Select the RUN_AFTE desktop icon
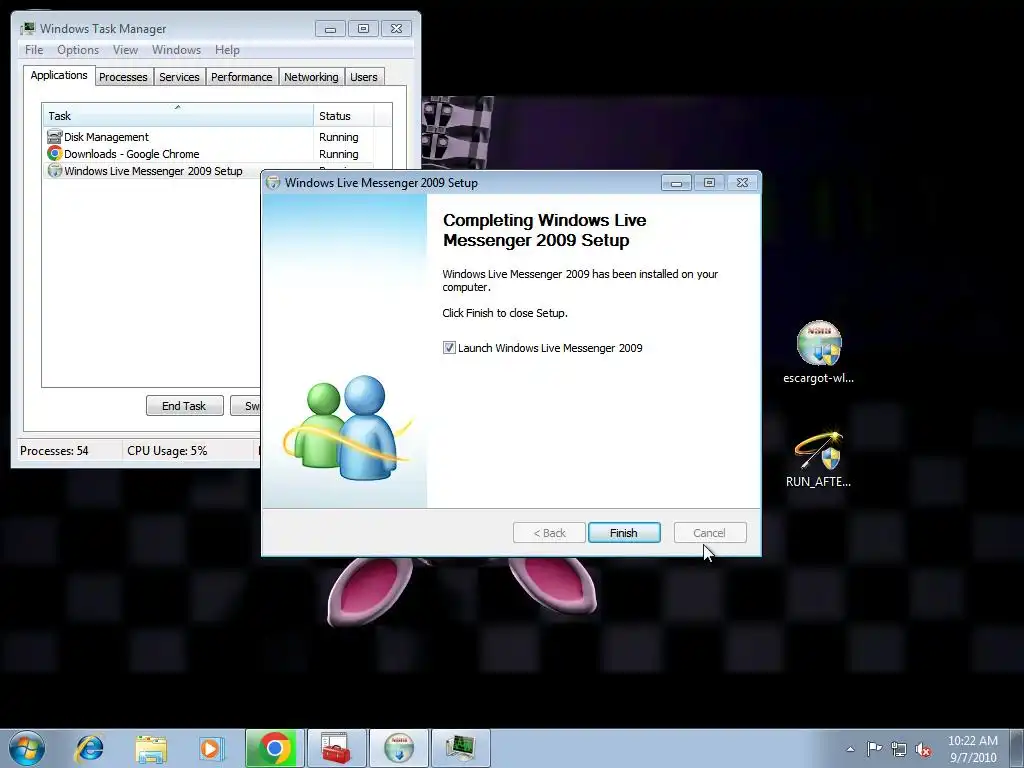The image size is (1024, 768). click(x=818, y=459)
